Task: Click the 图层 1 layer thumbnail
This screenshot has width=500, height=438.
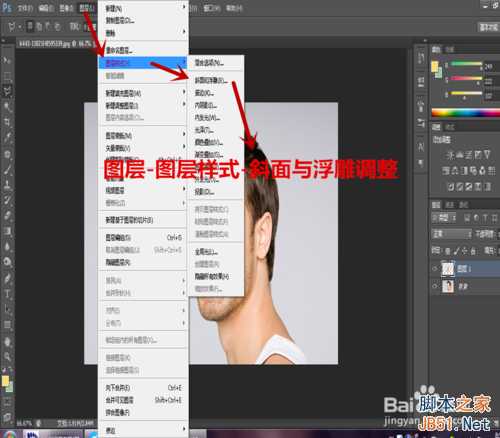Action: click(448, 269)
